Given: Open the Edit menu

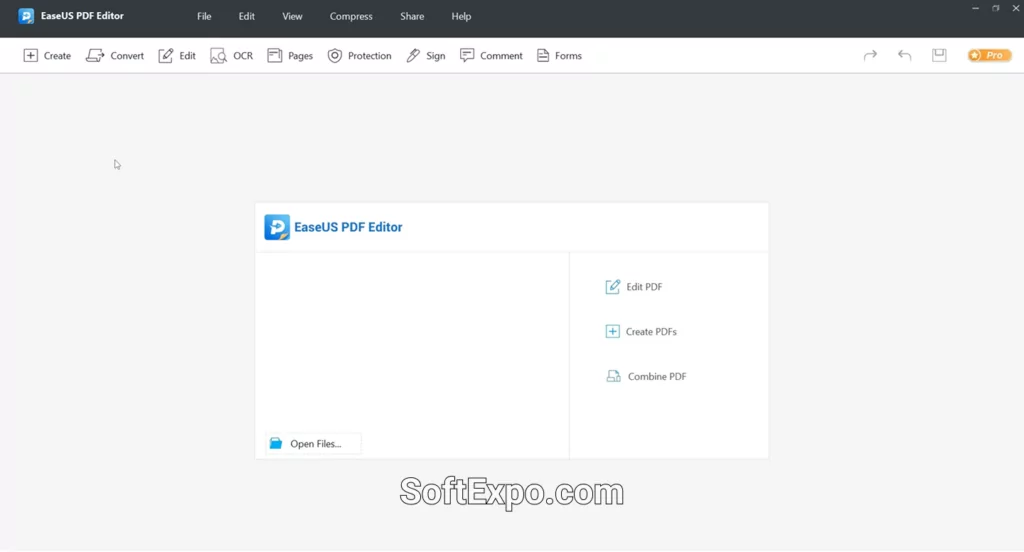Looking at the screenshot, I should (x=247, y=16).
